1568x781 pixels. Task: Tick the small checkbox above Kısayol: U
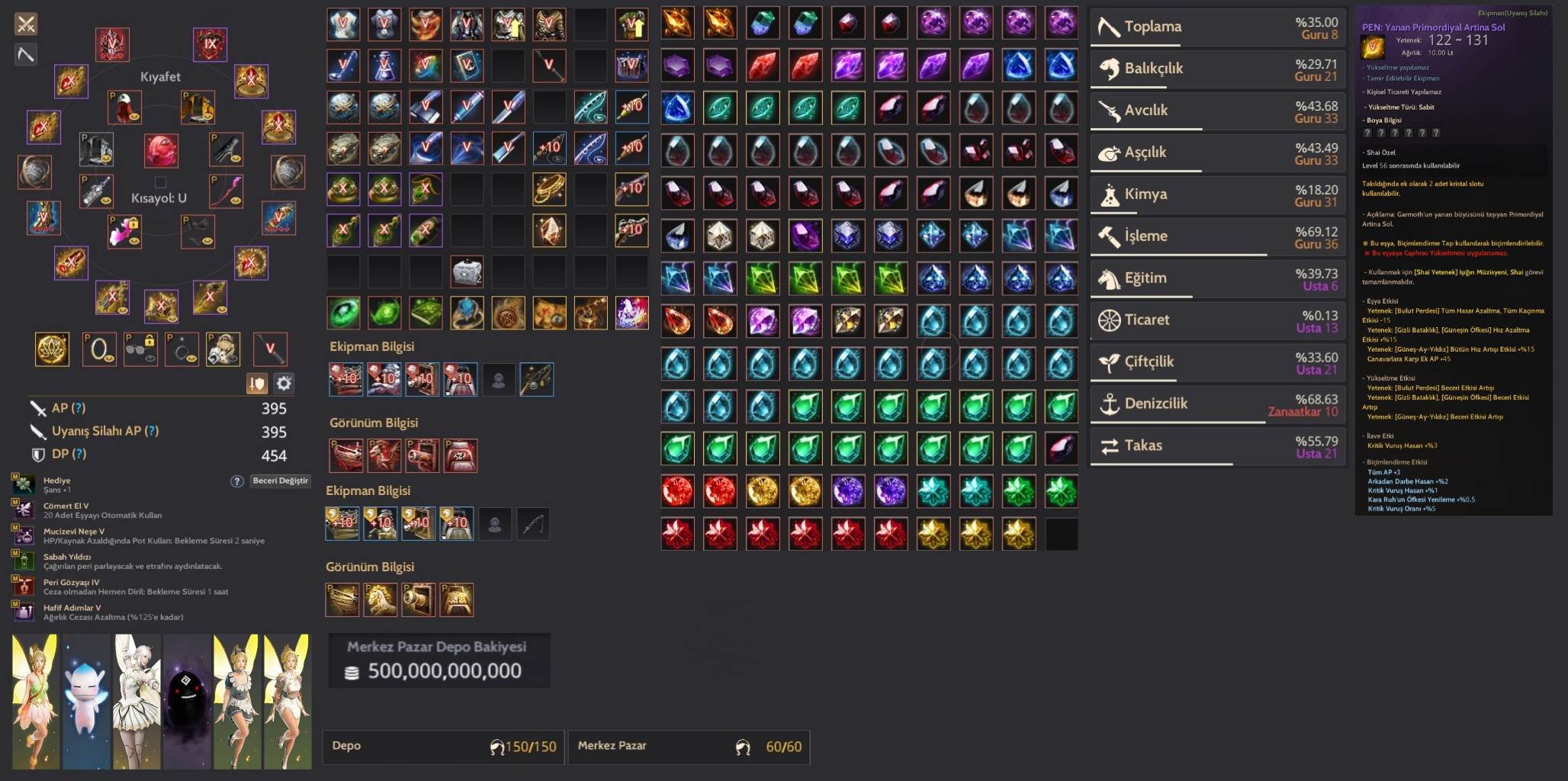[160, 182]
